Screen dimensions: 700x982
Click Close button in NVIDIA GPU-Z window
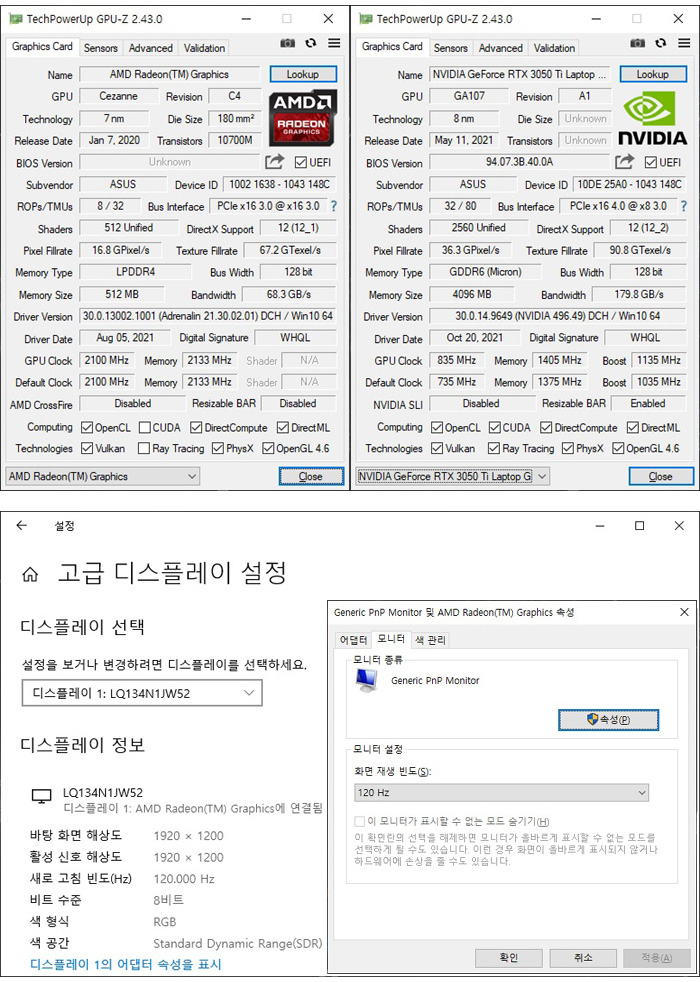pyautogui.click(x=661, y=477)
